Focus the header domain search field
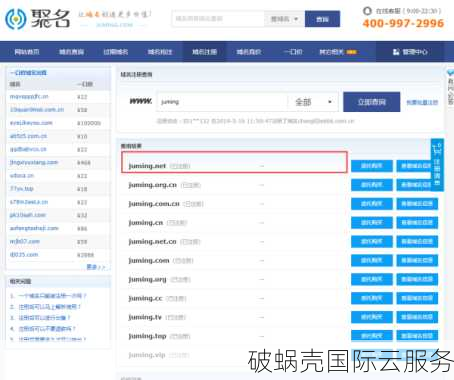 click(x=218, y=19)
